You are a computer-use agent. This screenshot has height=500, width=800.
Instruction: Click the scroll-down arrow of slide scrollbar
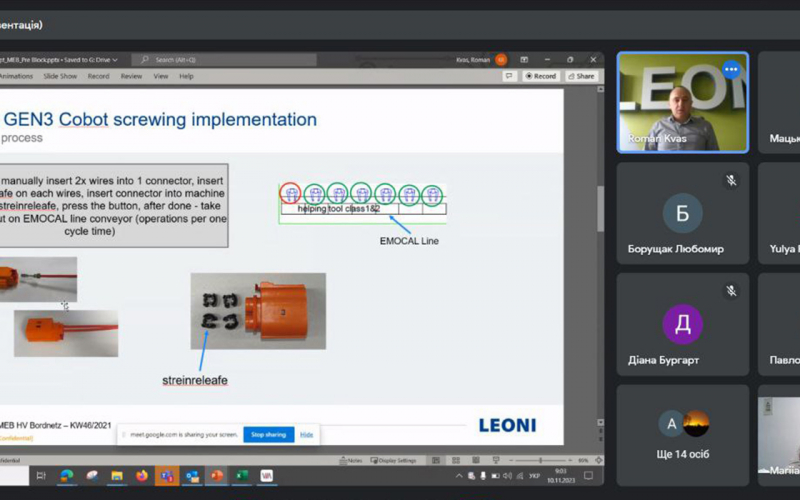pos(601,422)
